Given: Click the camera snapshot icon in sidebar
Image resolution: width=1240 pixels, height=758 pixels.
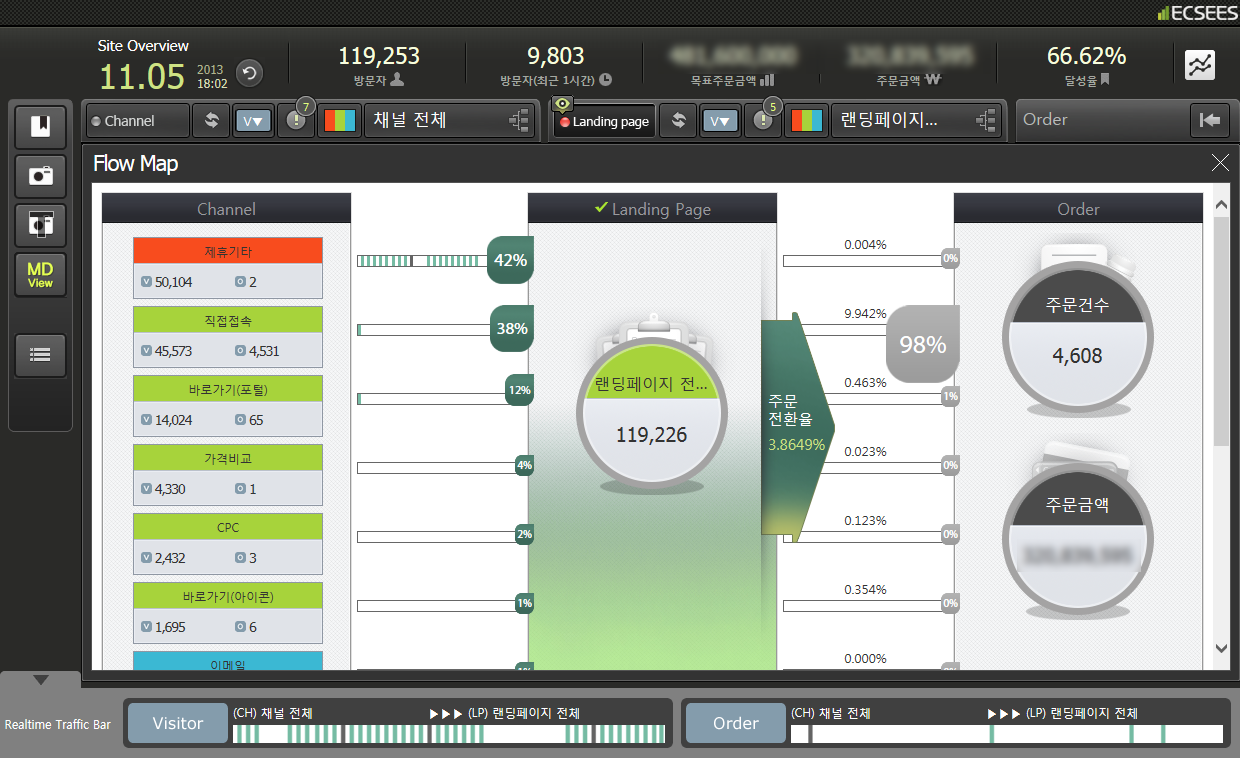Looking at the screenshot, I should [41, 176].
